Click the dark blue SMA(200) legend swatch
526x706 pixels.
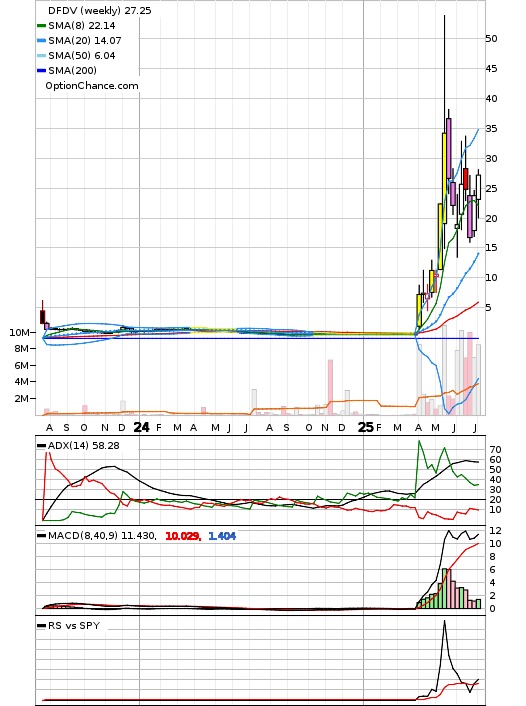pyautogui.click(x=41, y=70)
